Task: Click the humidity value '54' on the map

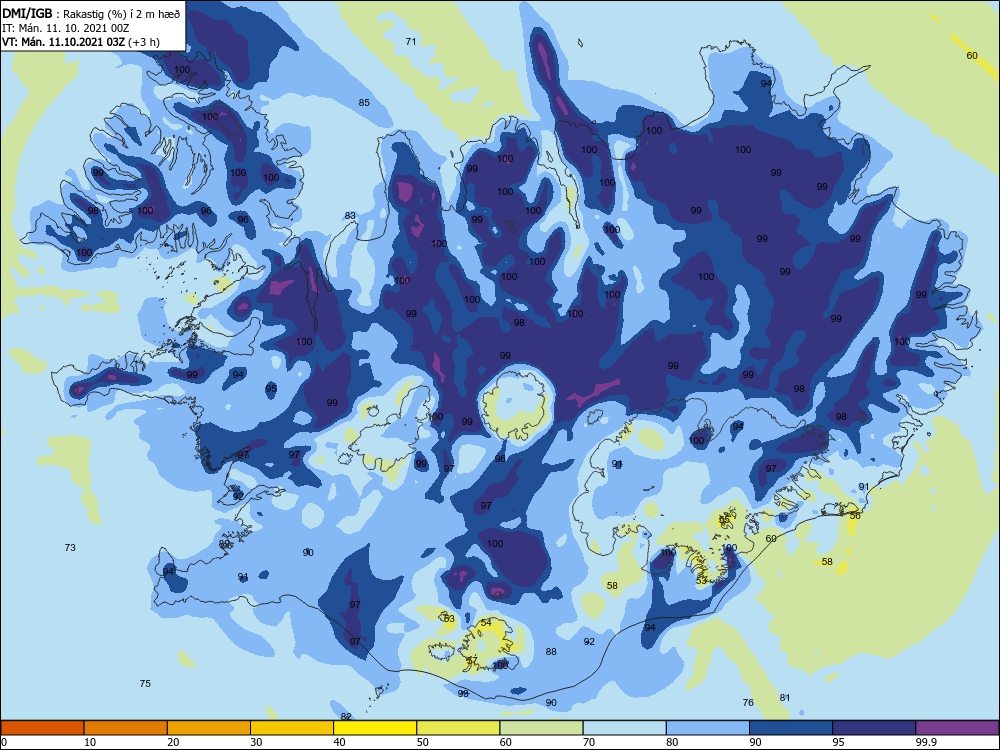Action: click(486, 622)
